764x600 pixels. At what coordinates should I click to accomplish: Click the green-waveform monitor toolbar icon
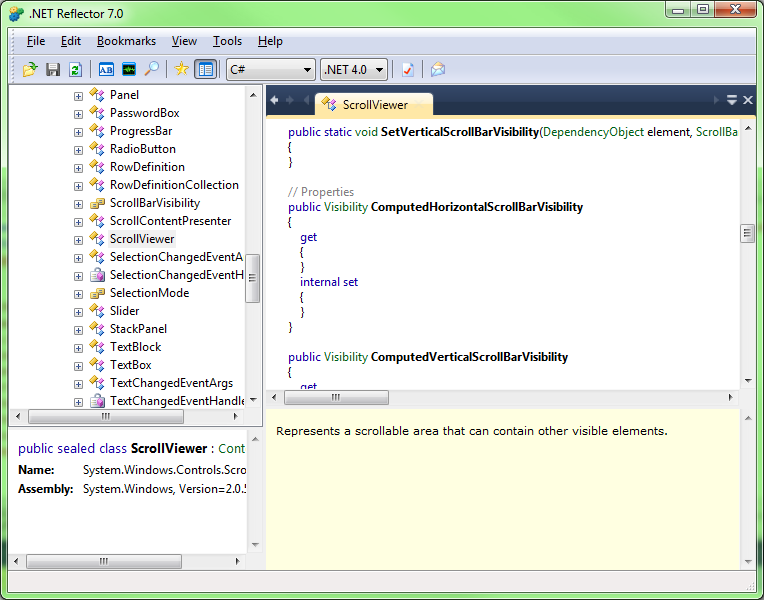click(x=129, y=69)
